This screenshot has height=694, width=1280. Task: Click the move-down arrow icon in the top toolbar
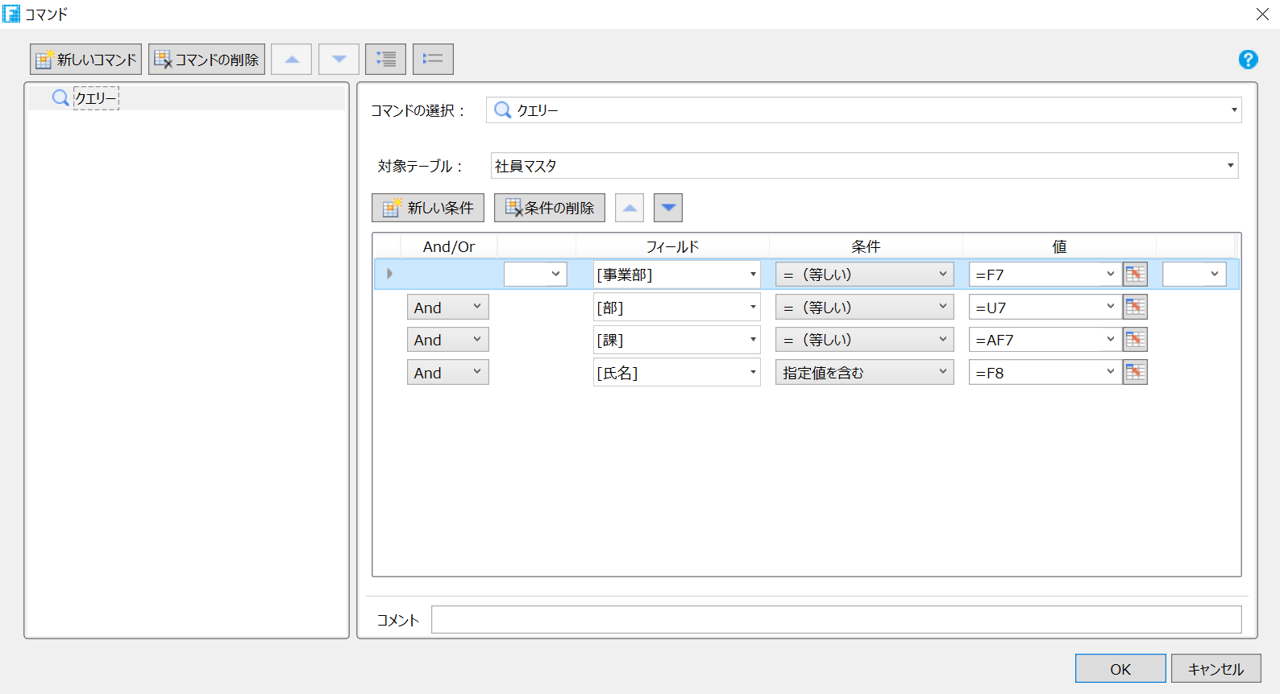pyautogui.click(x=338, y=58)
